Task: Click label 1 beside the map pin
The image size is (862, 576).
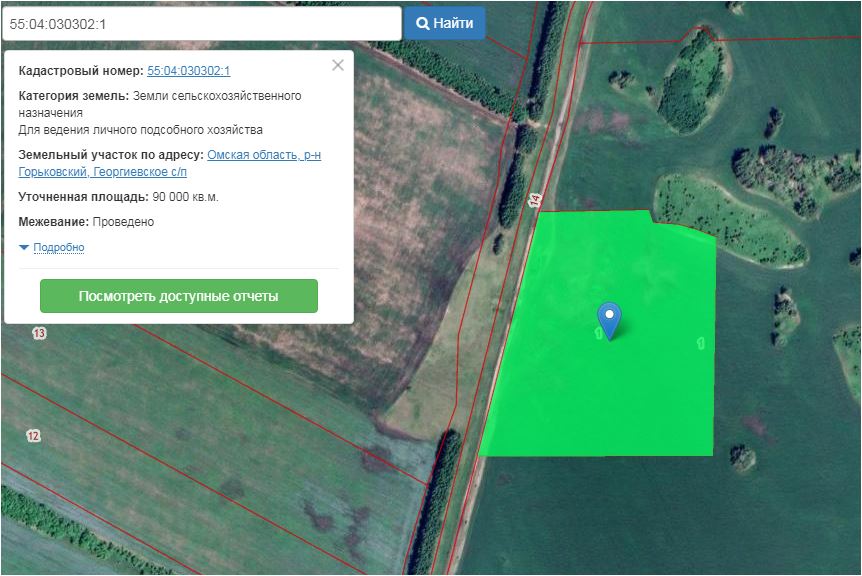Action: 598,333
